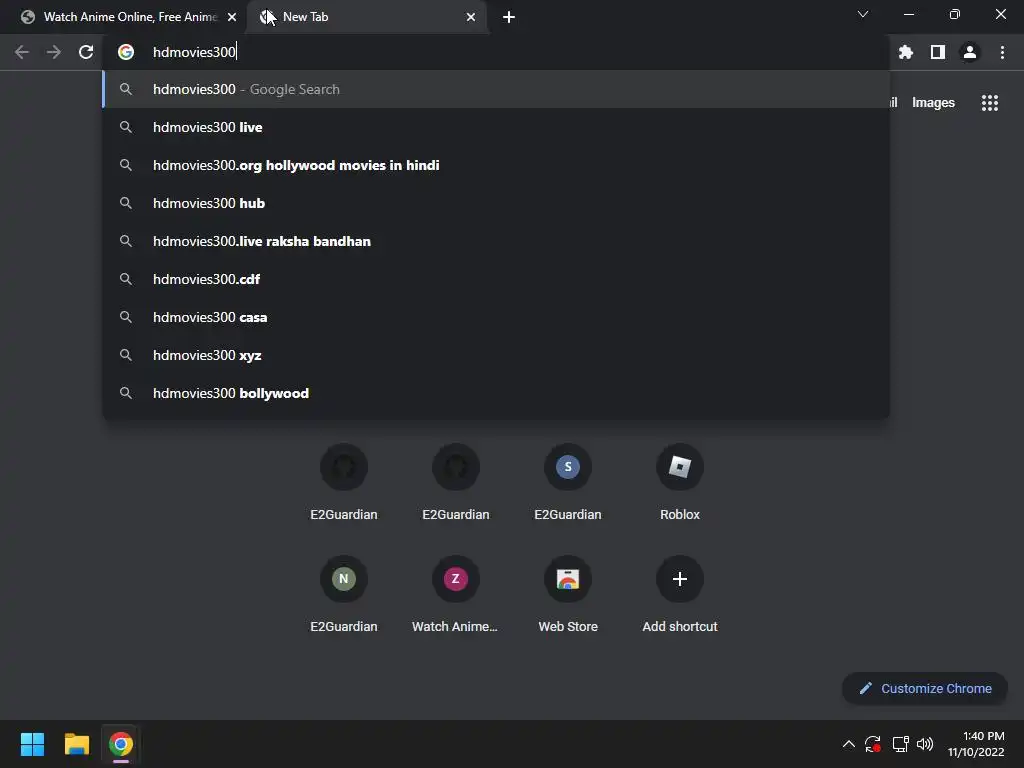Open a new tab with plus button
The height and width of the screenshot is (768, 1024).
(x=509, y=17)
